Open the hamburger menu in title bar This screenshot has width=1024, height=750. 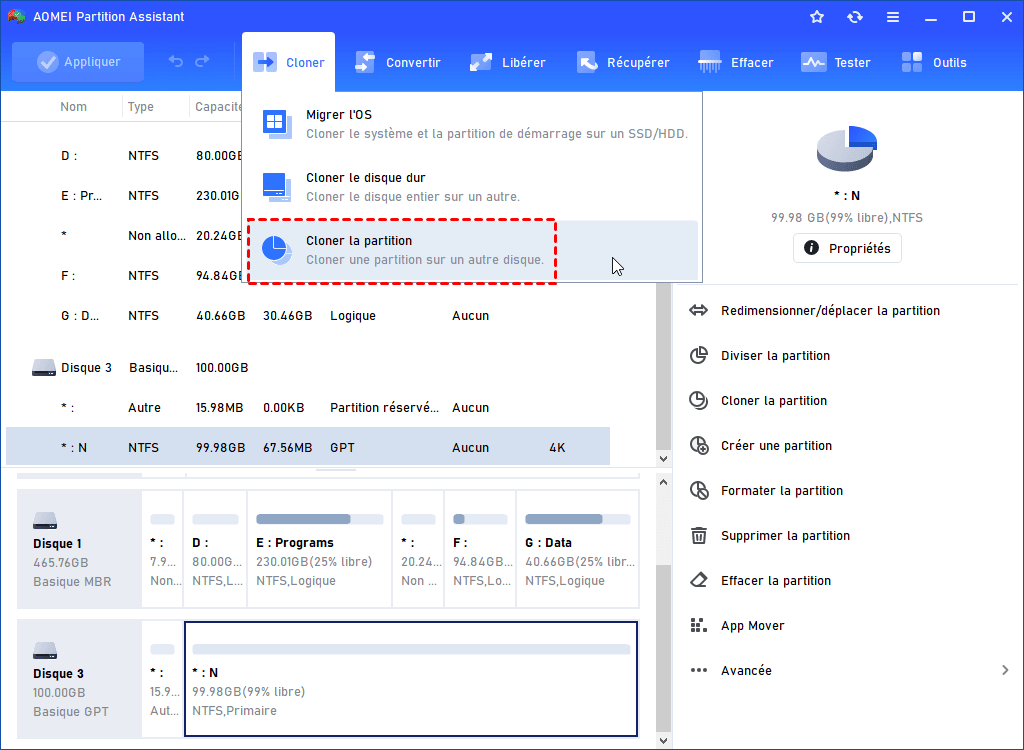[x=893, y=17]
